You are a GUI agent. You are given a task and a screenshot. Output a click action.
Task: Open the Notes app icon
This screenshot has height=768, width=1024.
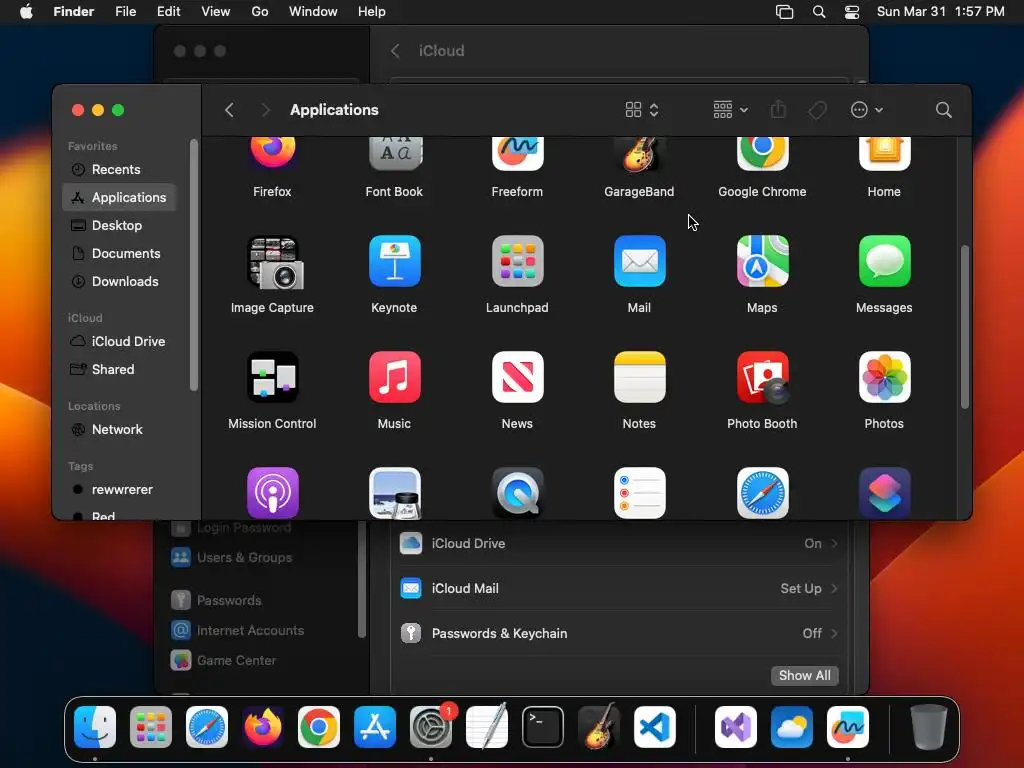639,377
